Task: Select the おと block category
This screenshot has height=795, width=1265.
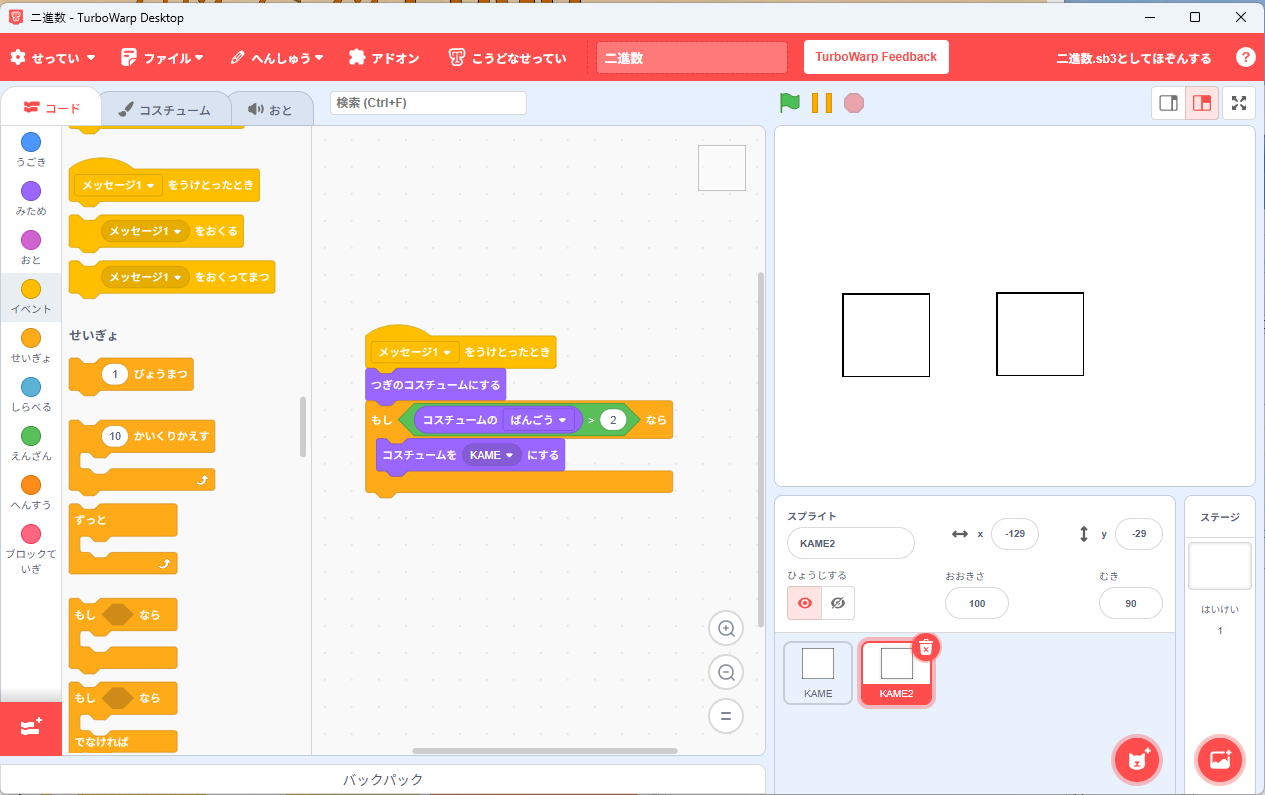Action: pos(31,248)
